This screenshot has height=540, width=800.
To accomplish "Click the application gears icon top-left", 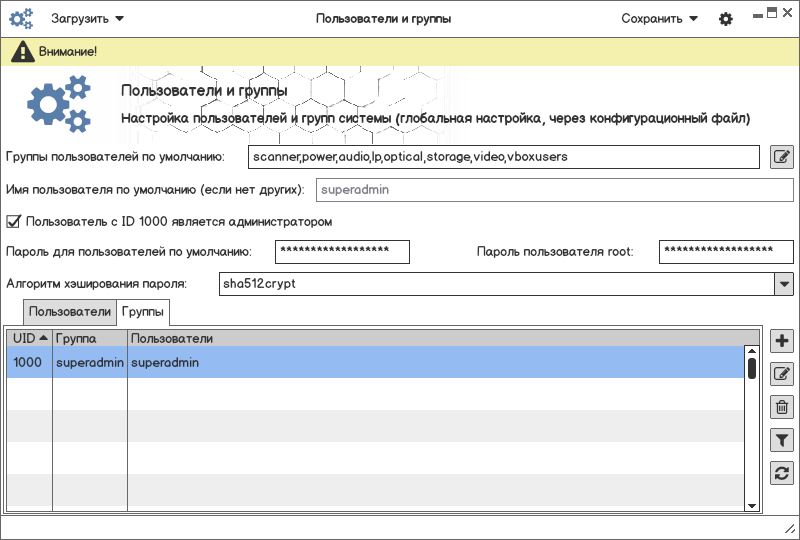I will [21, 19].
